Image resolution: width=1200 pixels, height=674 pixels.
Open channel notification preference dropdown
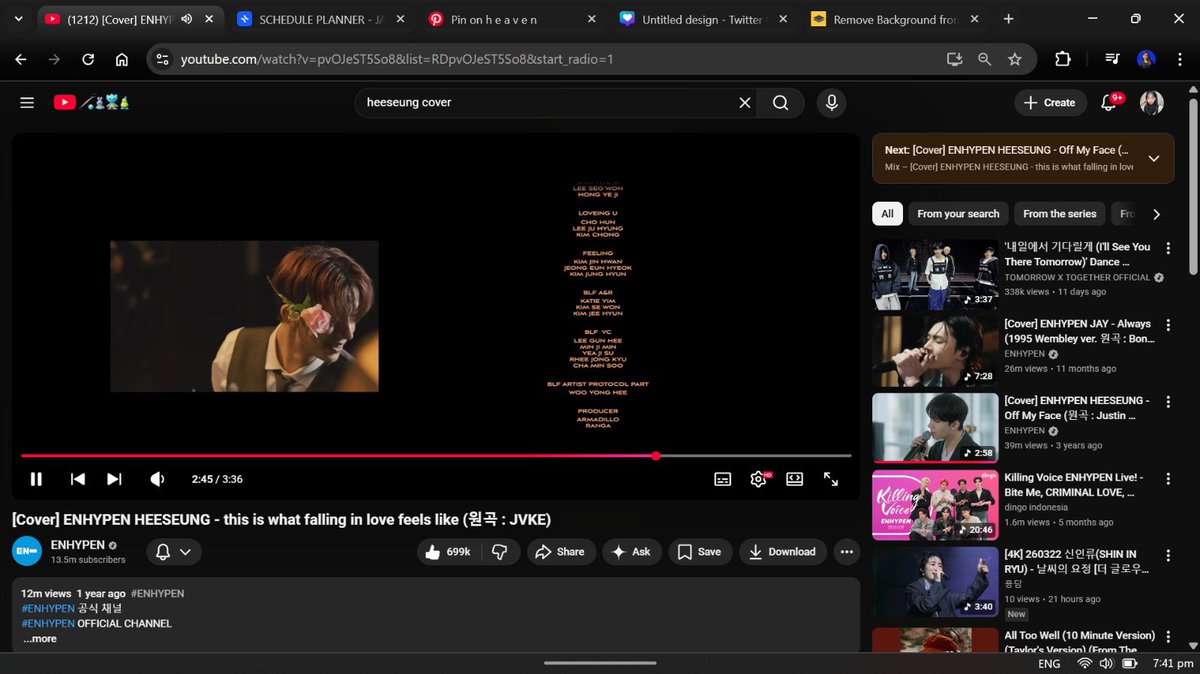[174, 552]
